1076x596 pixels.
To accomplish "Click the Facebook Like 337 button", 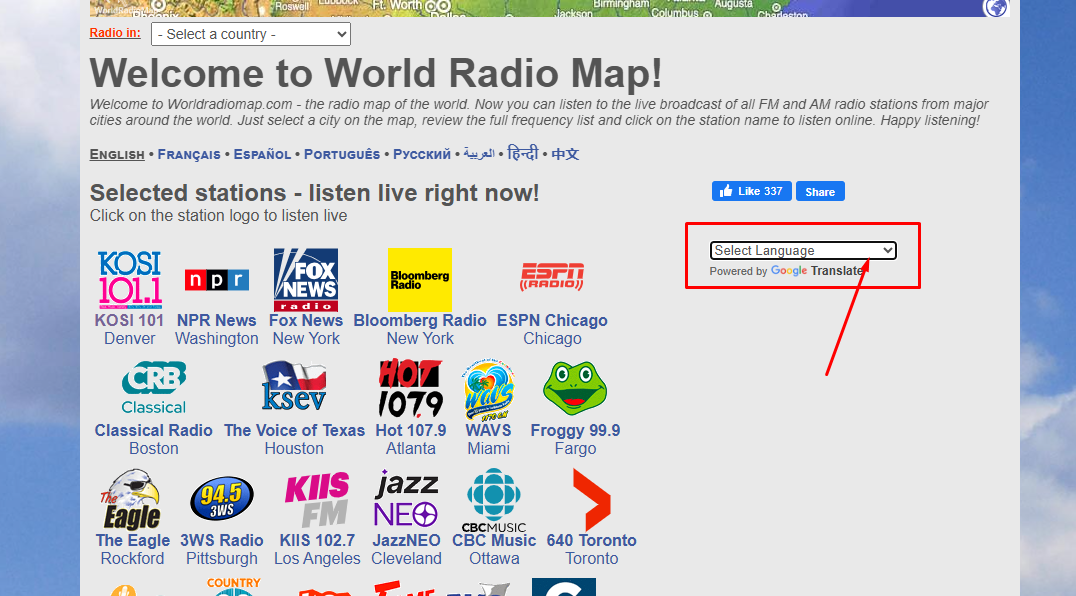I will (751, 191).
